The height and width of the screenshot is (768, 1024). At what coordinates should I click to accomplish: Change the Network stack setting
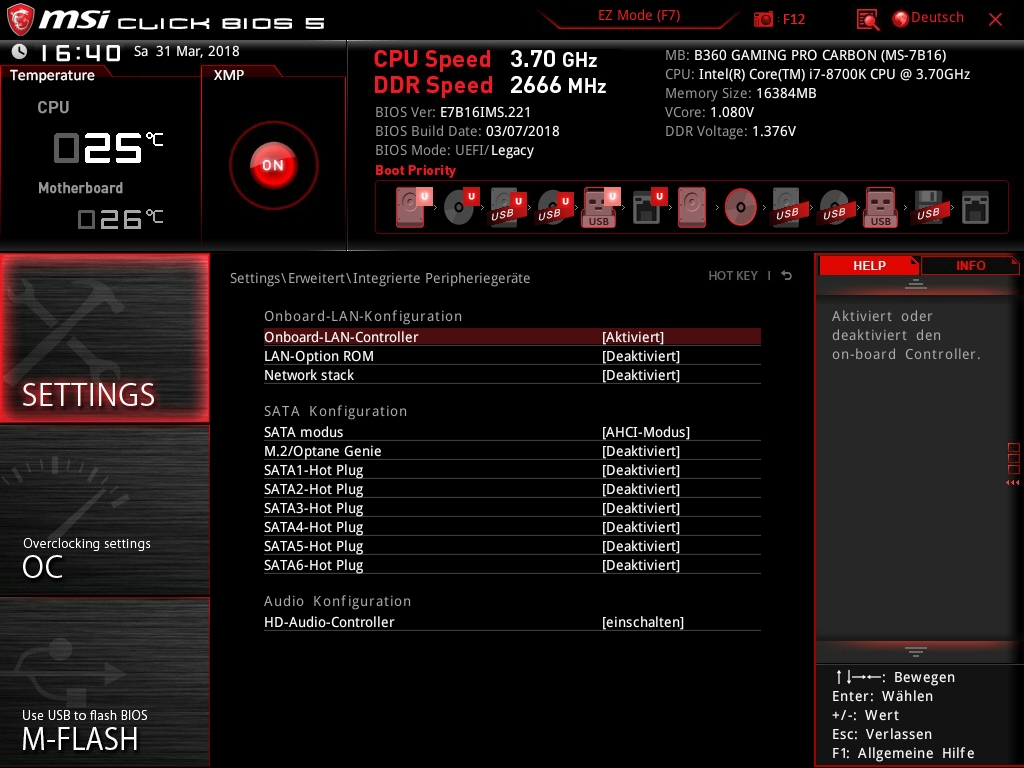(641, 375)
